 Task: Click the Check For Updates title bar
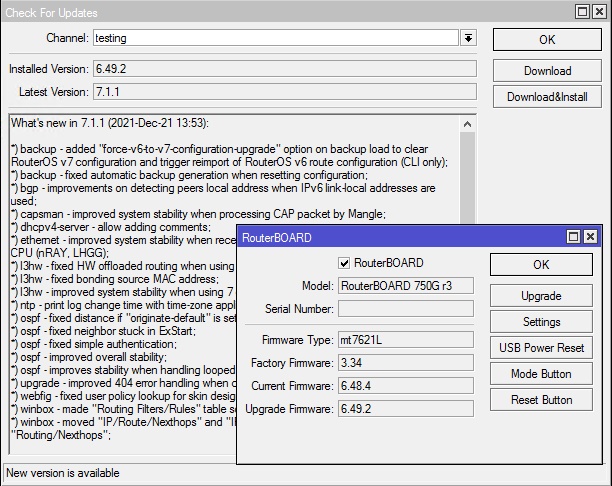point(289,12)
